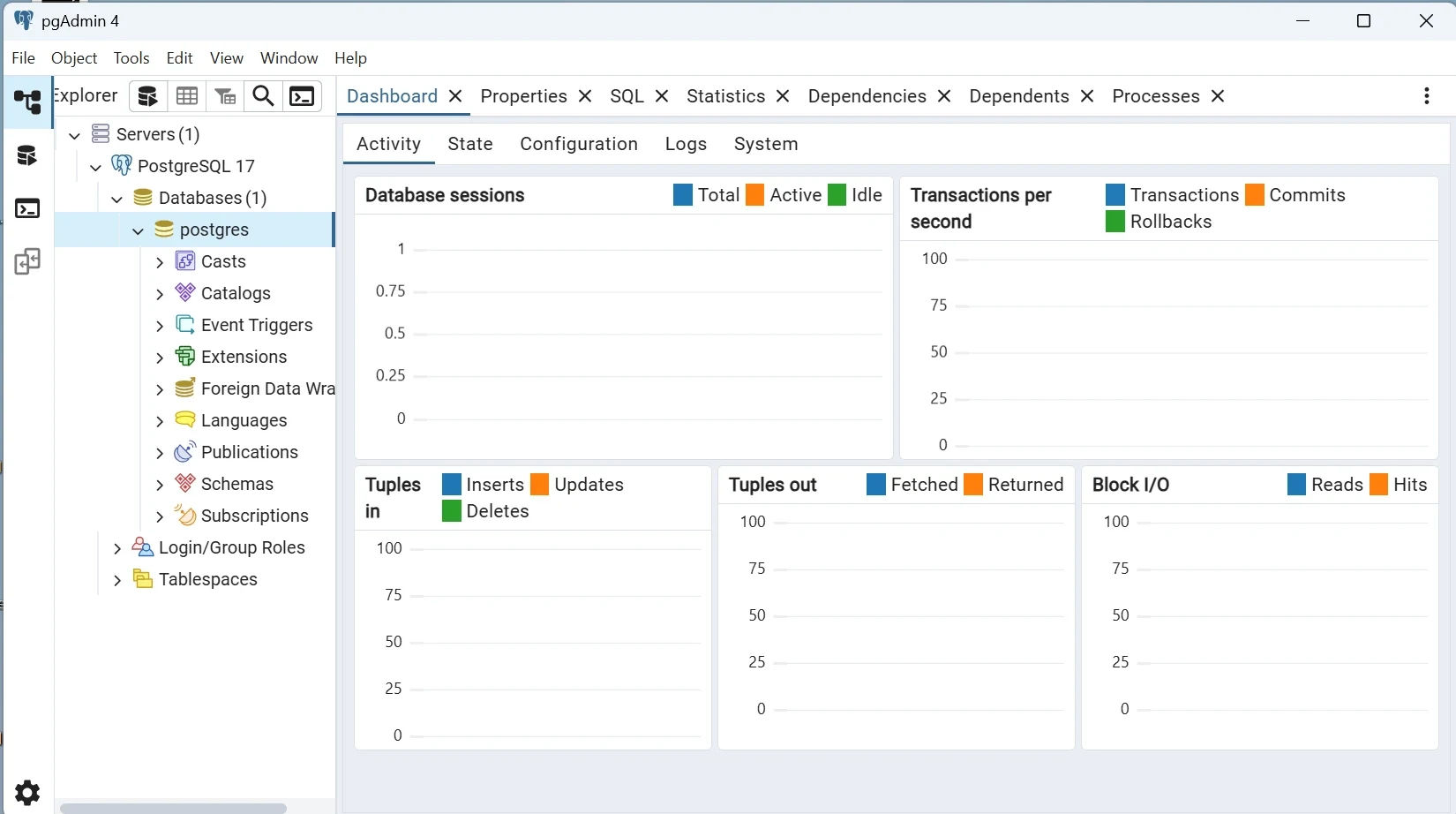Click the Servers group icon
The height and width of the screenshot is (814, 1456).
[x=101, y=134]
